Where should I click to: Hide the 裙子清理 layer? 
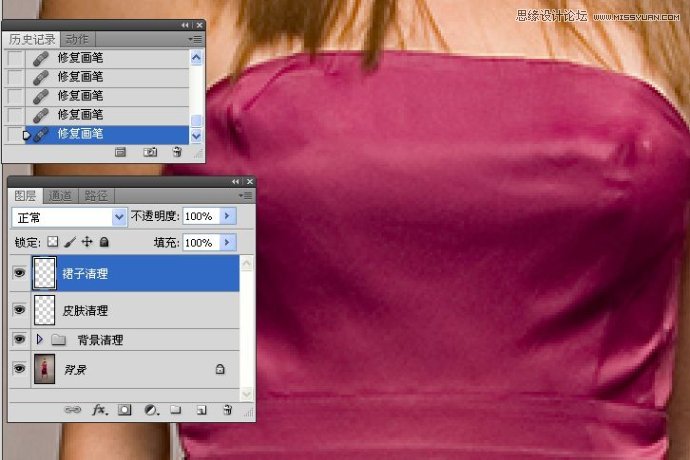click(18, 273)
